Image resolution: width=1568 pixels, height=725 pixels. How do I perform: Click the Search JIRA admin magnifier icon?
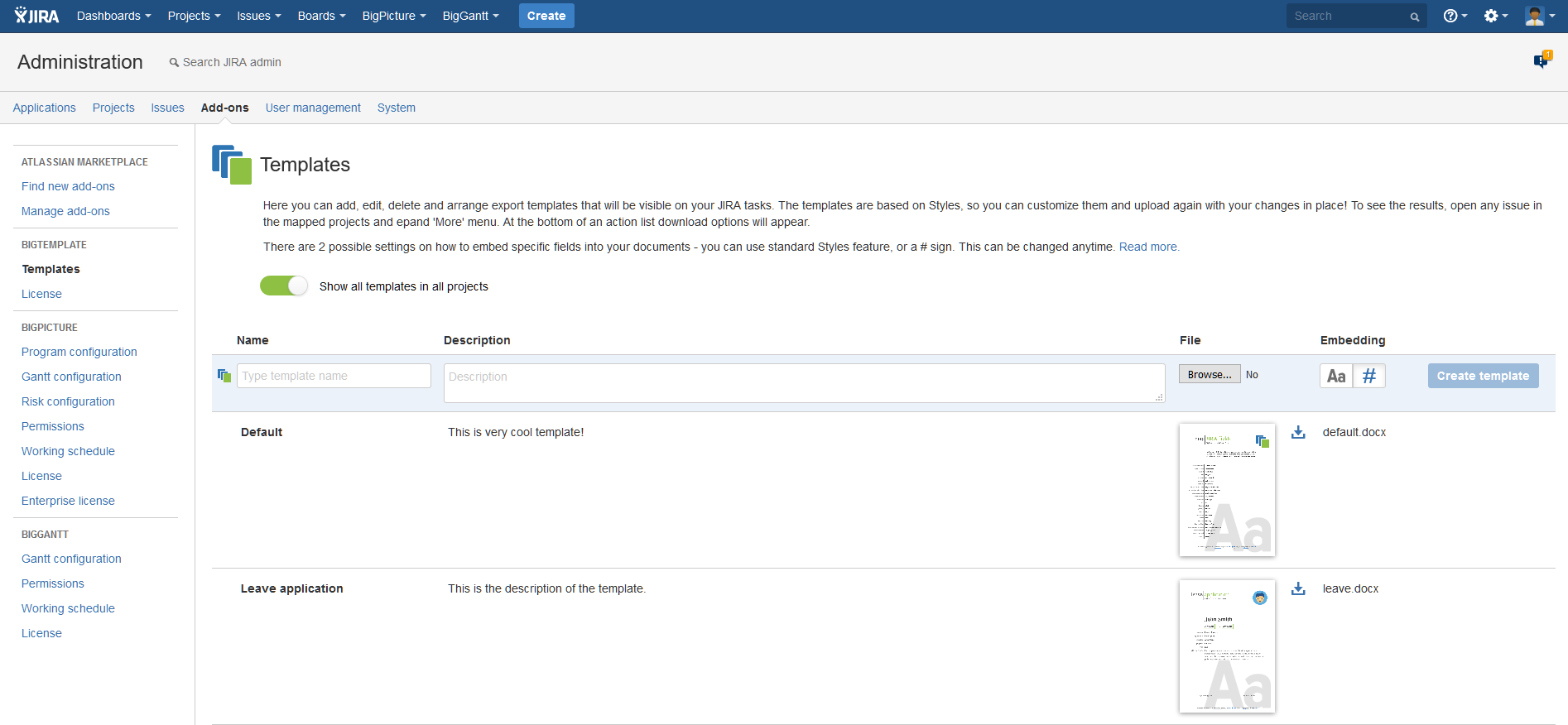174,62
